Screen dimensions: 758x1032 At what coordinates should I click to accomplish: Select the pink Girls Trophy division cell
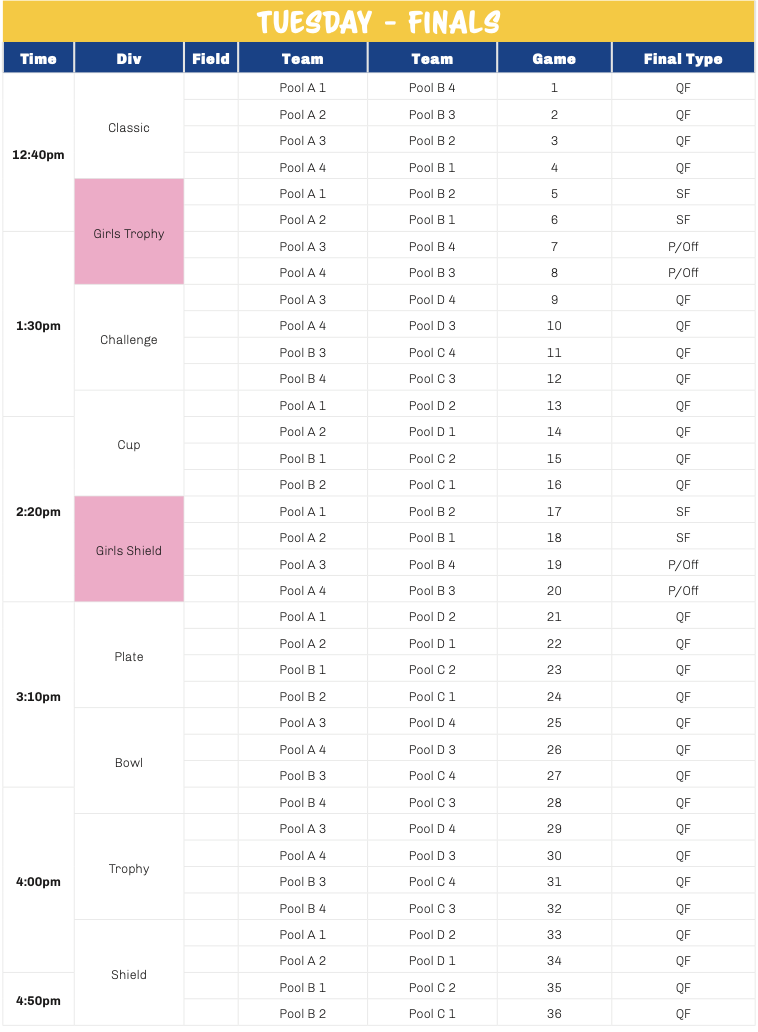tap(129, 232)
